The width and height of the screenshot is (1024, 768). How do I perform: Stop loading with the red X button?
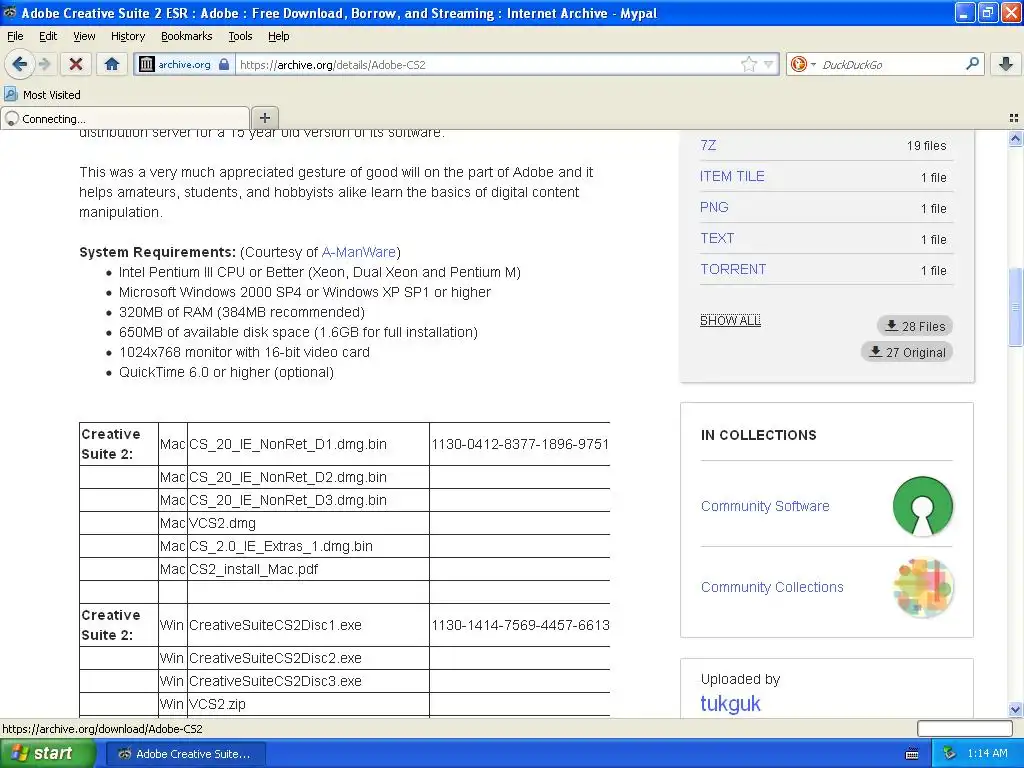(x=76, y=64)
